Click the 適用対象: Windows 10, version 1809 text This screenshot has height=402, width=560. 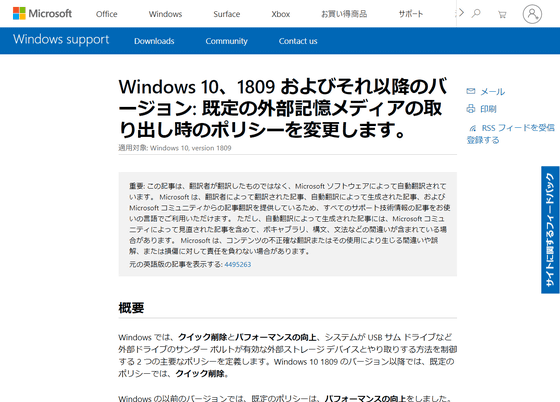click(x=175, y=148)
